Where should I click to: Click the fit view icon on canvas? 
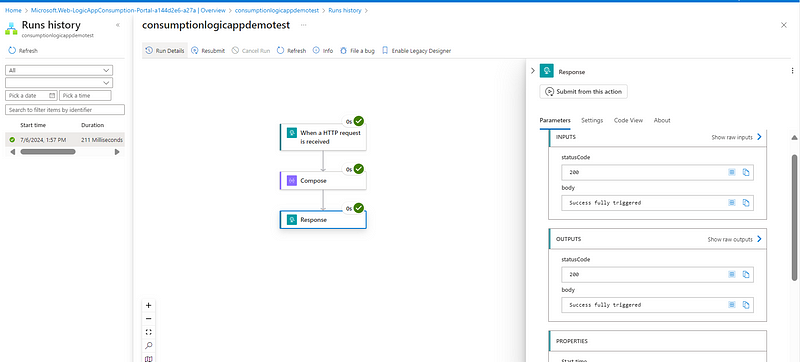[148, 332]
